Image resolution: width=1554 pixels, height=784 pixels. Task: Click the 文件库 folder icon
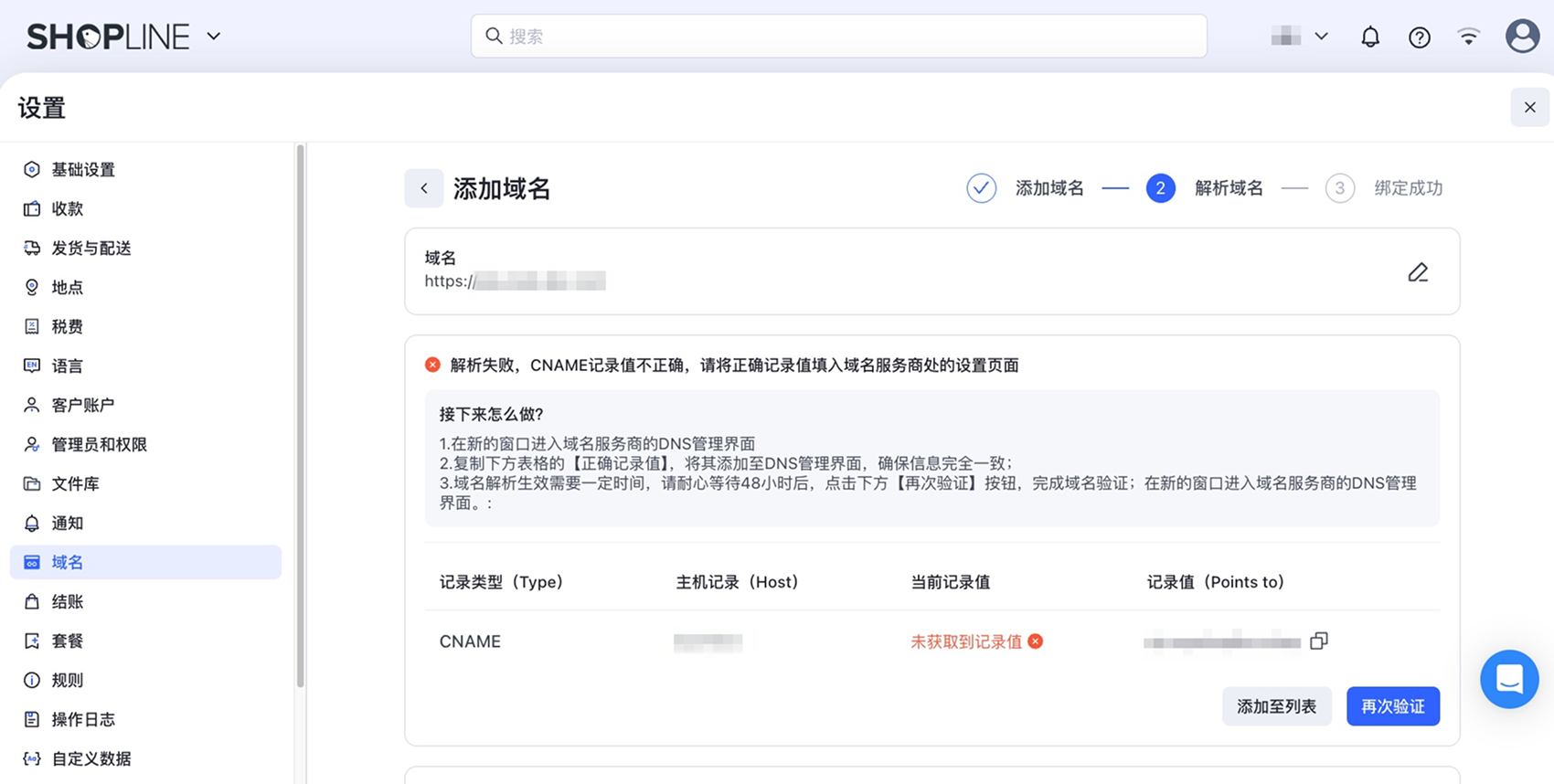32,483
